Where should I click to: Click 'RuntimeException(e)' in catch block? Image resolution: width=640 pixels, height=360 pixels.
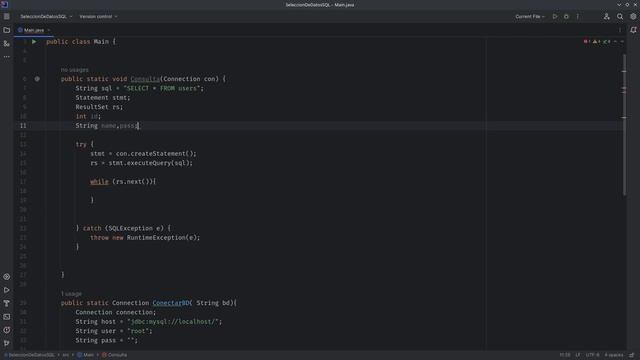pyautogui.click(x=162, y=238)
